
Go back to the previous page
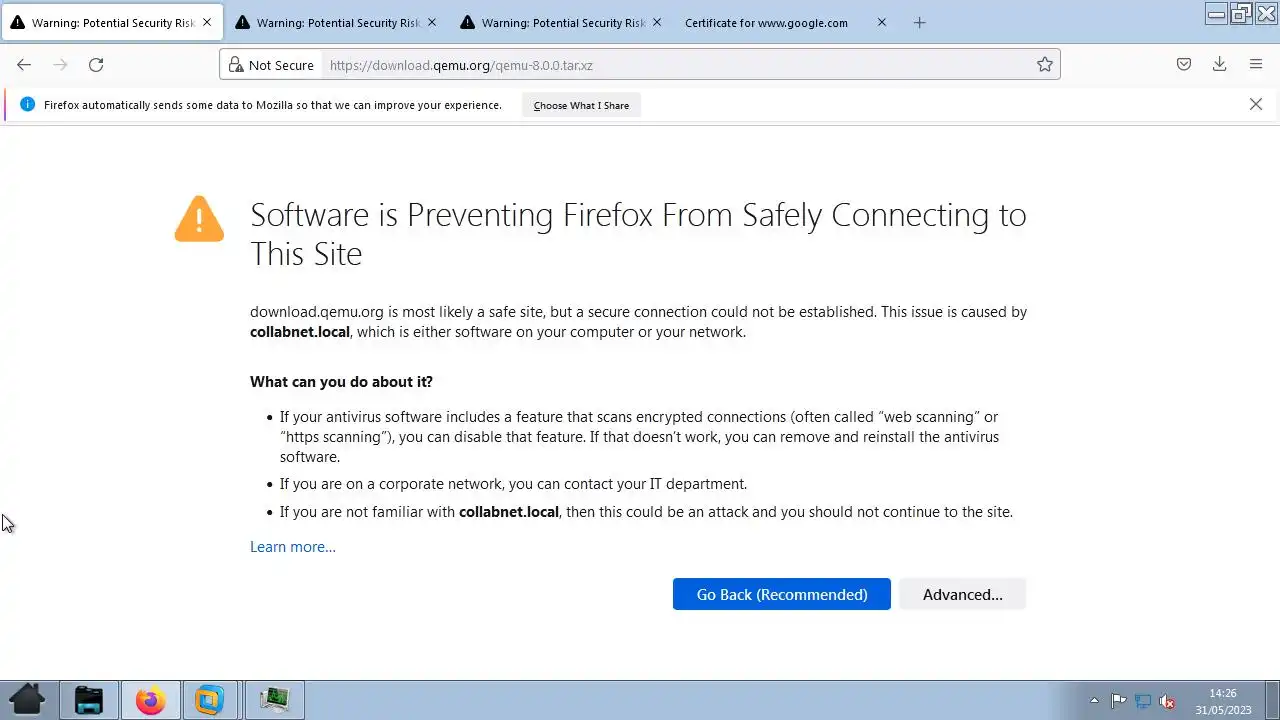pyautogui.click(x=24, y=65)
